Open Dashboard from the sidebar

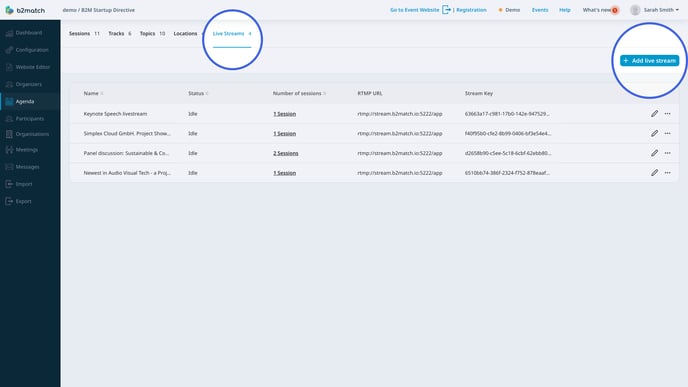click(30, 33)
